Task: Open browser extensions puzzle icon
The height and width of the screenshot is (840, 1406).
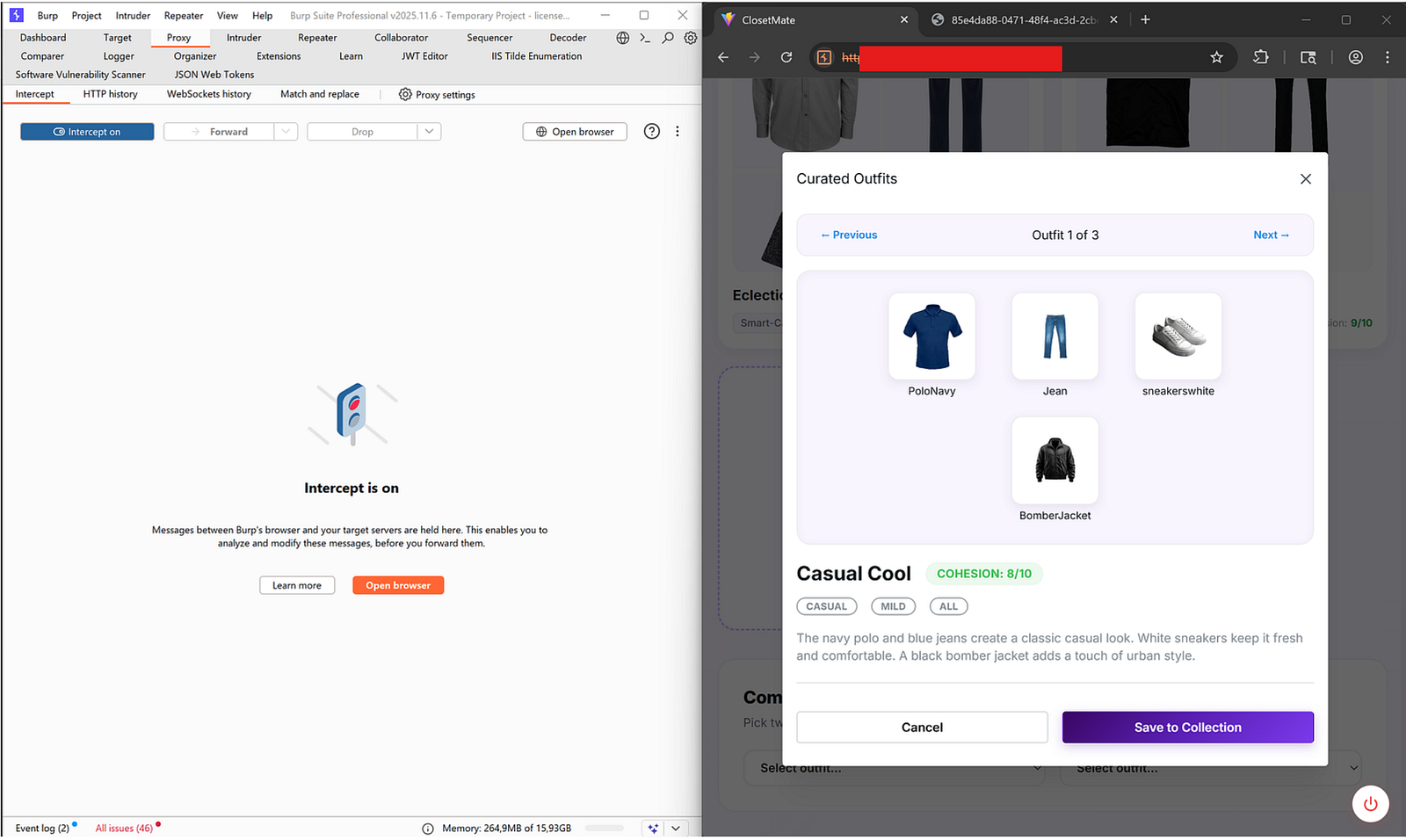Action: [1261, 57]
